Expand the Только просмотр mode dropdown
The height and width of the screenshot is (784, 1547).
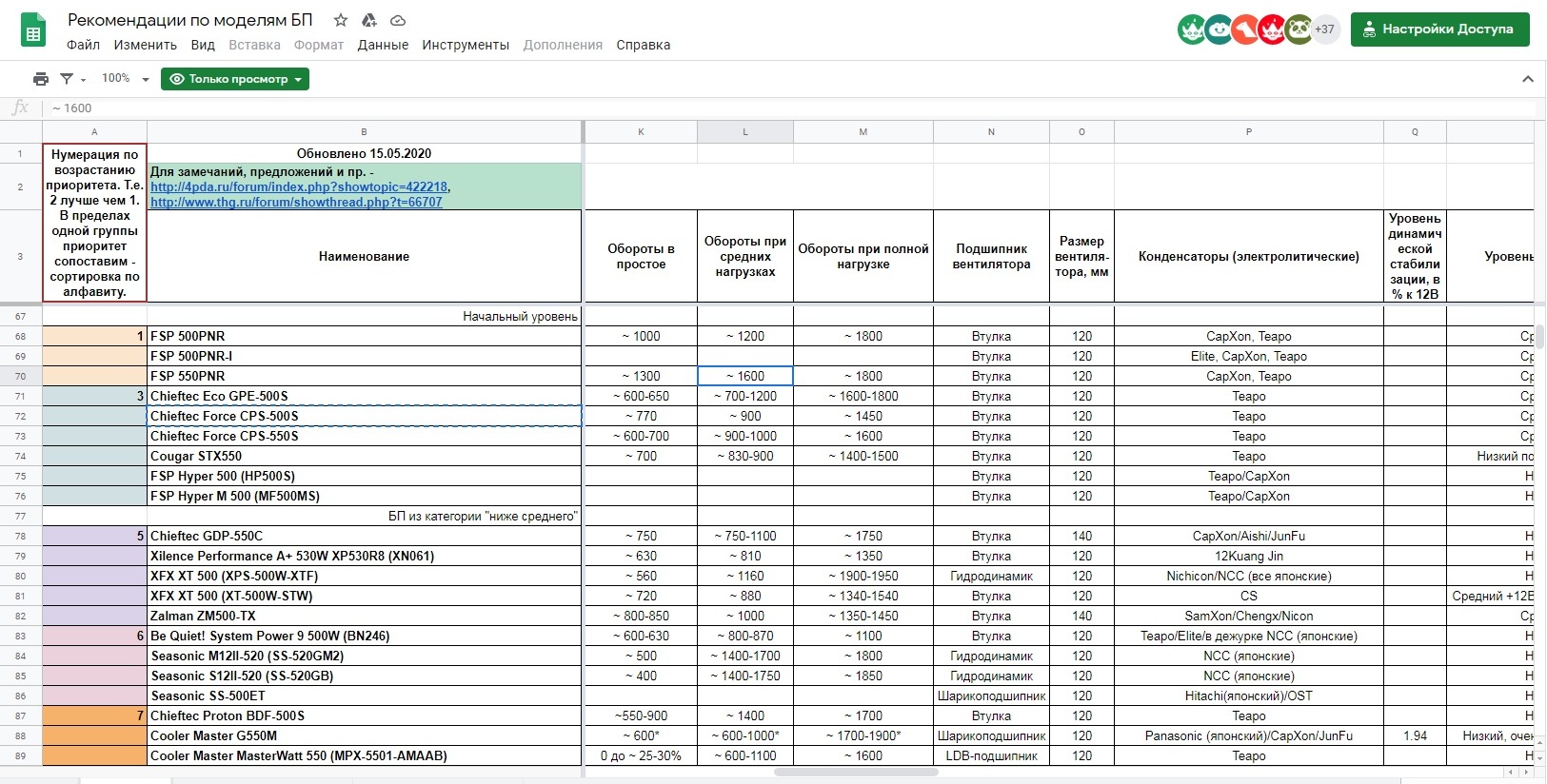coord(235,79)
